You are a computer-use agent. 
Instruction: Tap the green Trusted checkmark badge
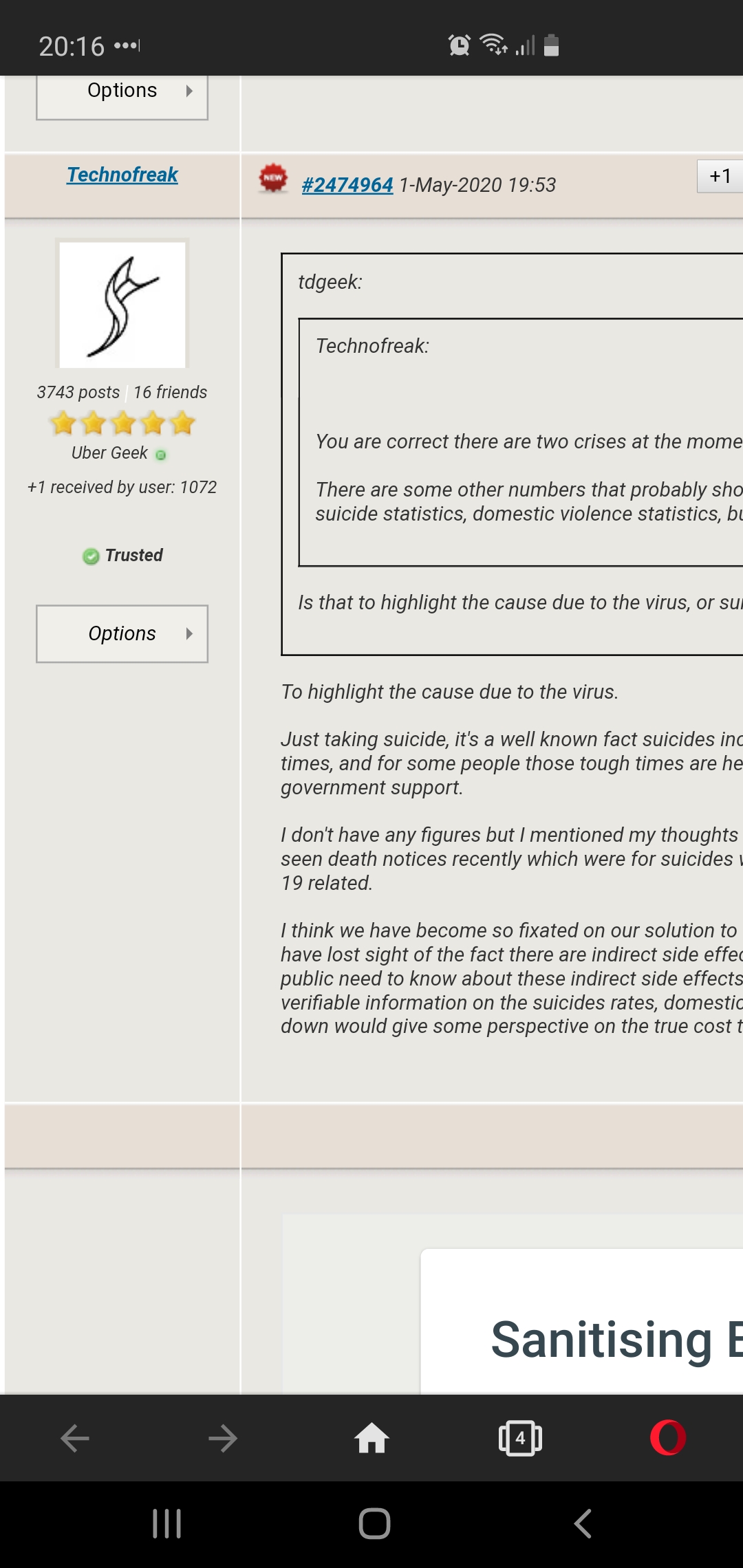coord(91,556)
